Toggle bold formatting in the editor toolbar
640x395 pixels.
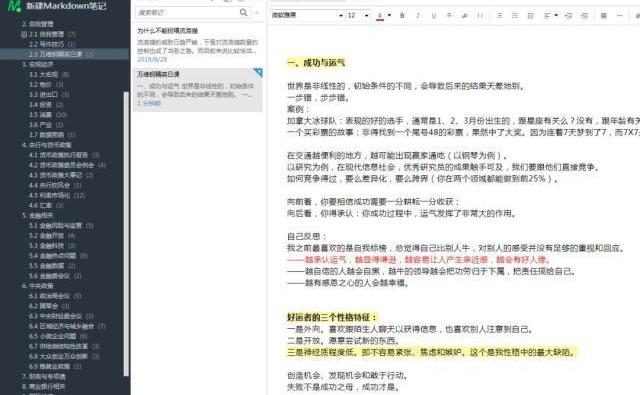click(402, 16)
